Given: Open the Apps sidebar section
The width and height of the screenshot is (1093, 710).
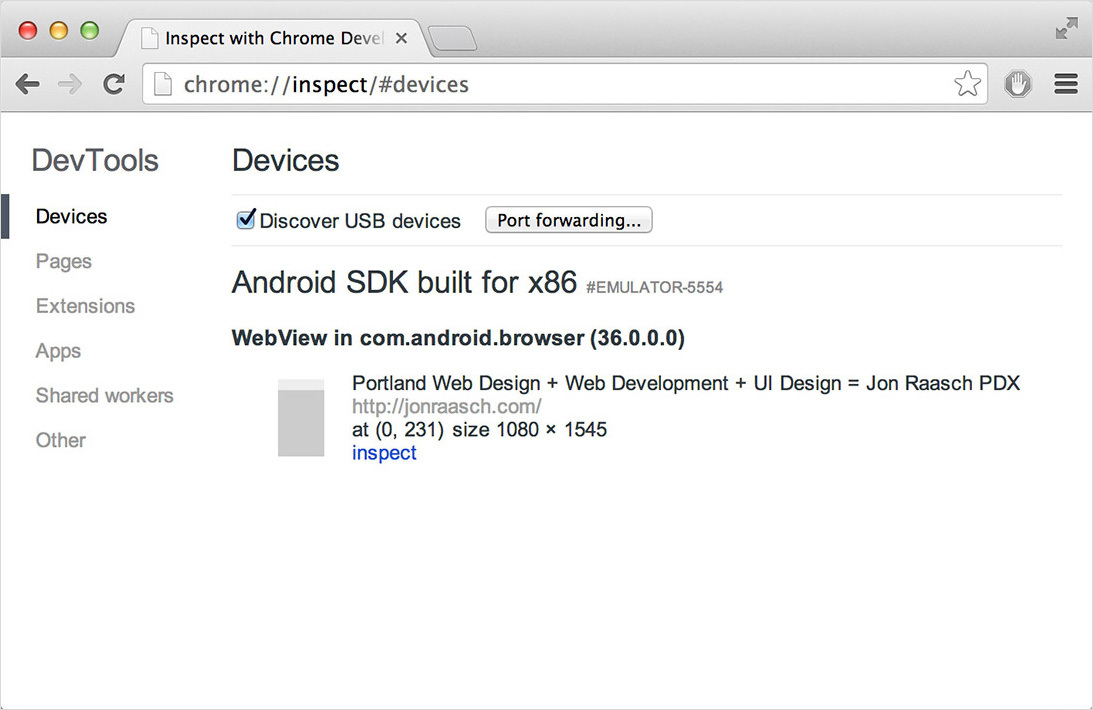Looking at the screenshot, I should pos(59,350).
